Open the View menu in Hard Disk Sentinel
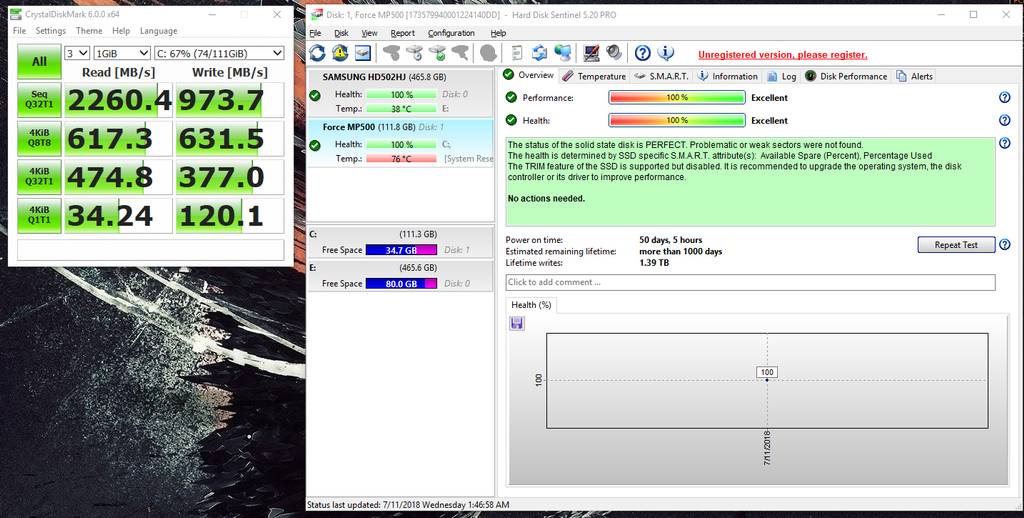 pyautogui.click(x=370, y=33)
